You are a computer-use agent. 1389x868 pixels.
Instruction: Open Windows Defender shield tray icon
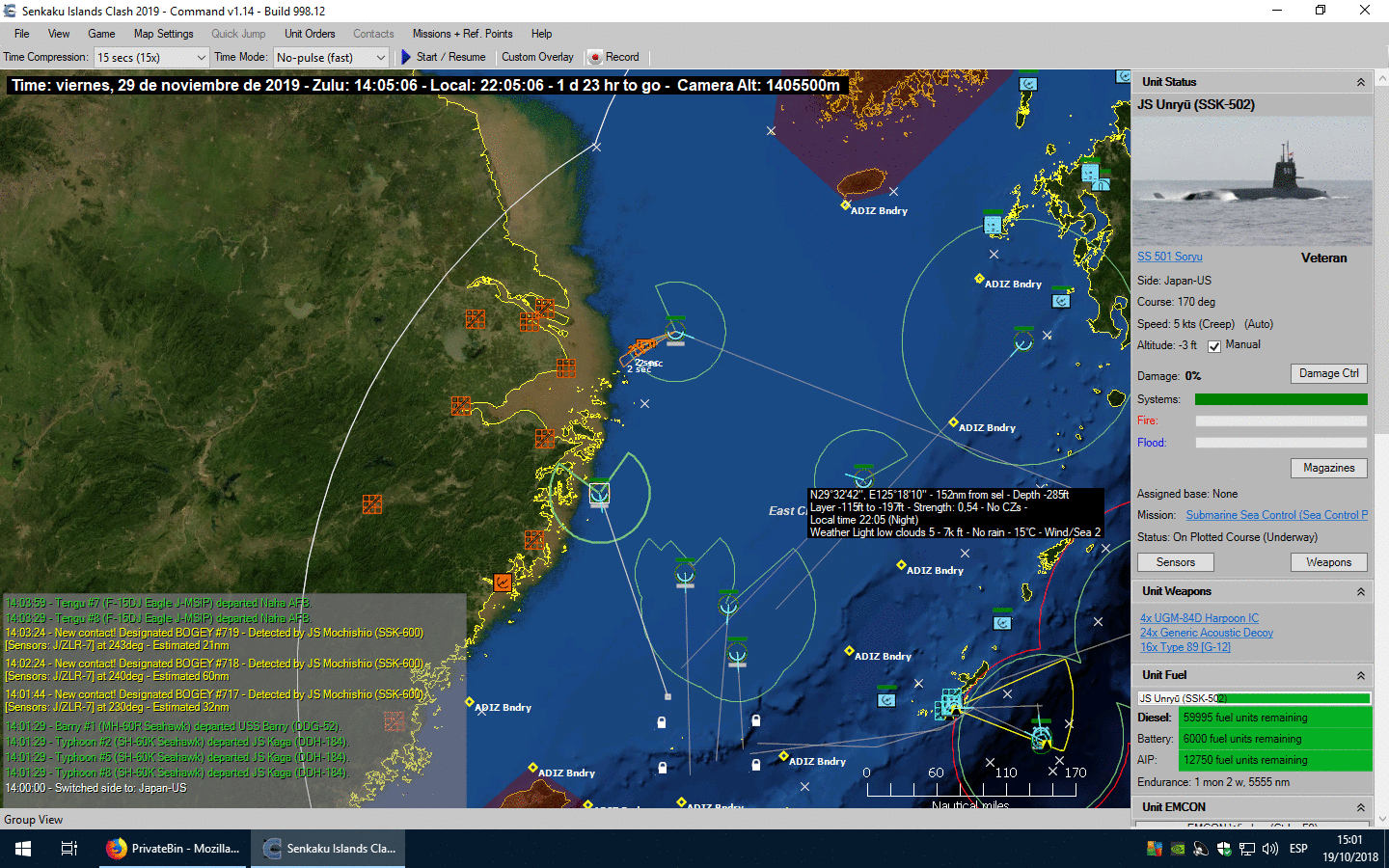1223,849
